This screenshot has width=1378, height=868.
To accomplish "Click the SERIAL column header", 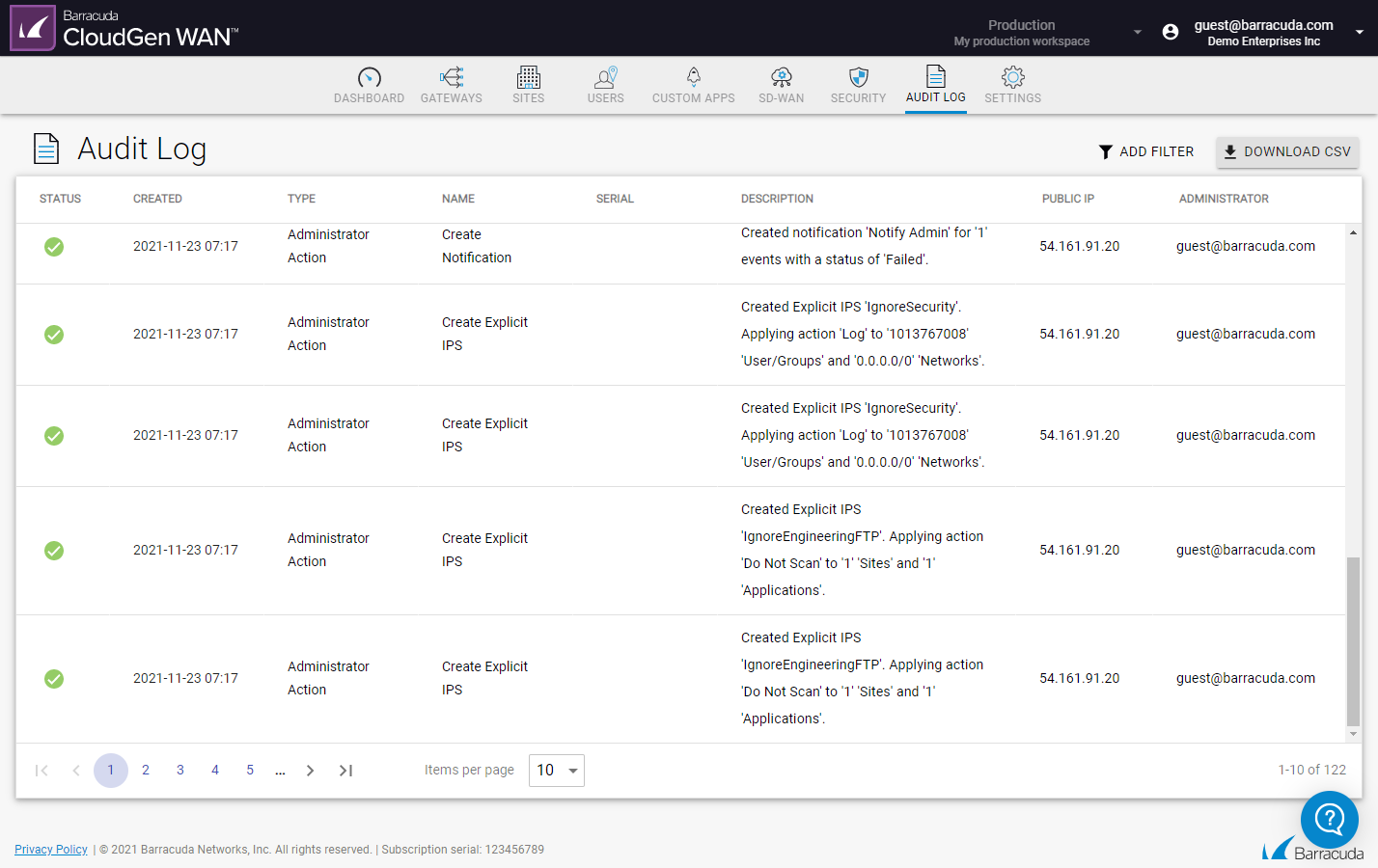I will 615,199.
